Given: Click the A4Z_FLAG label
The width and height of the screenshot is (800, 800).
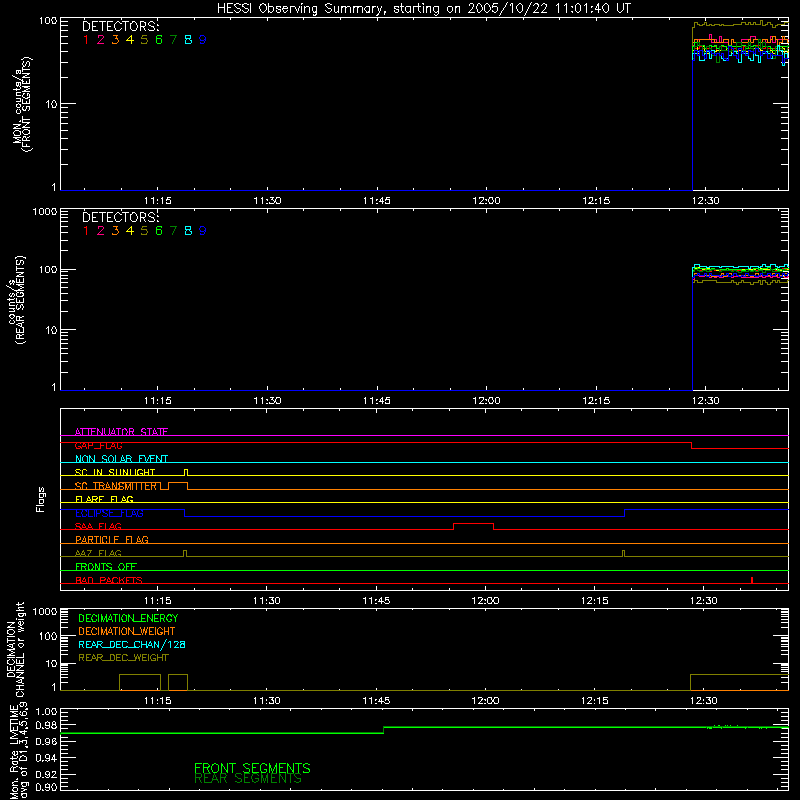Looking at the screenshot, I should click(x=98, y=553).
